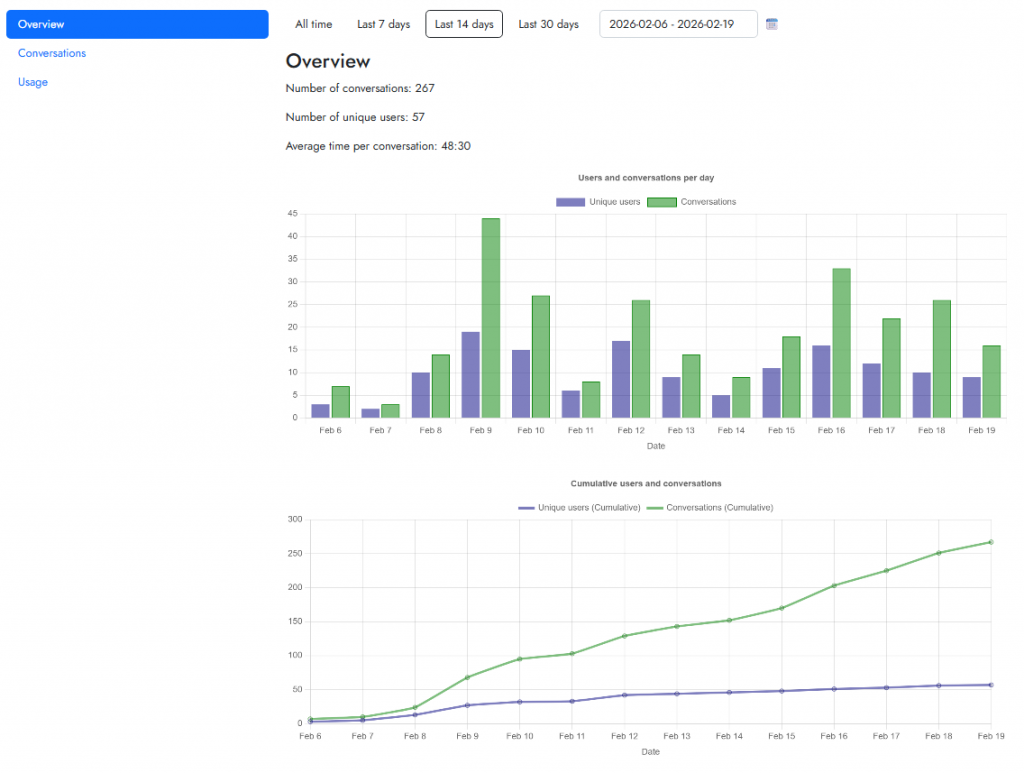
Task: Go to Conversations in the sidebar
Action: pyautogui.click(x=52, y=53)
